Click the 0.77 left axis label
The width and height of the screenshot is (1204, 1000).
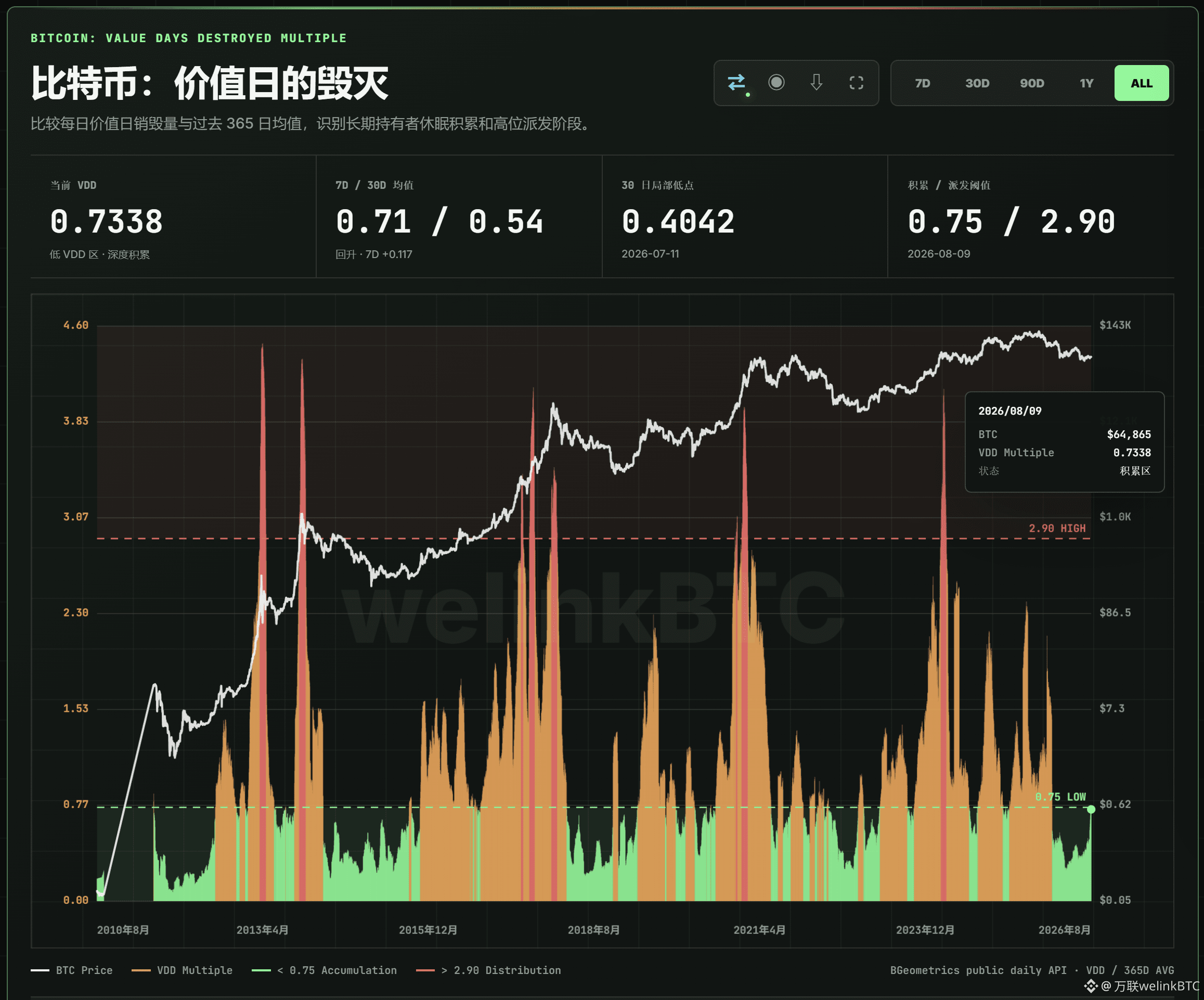pyautogui.click(x=76, y=804)
